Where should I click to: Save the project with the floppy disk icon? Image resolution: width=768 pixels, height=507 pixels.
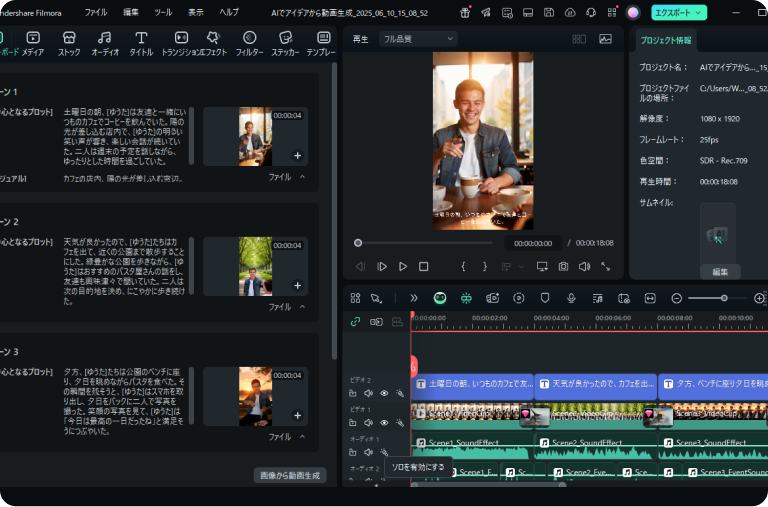pos(549,13)
